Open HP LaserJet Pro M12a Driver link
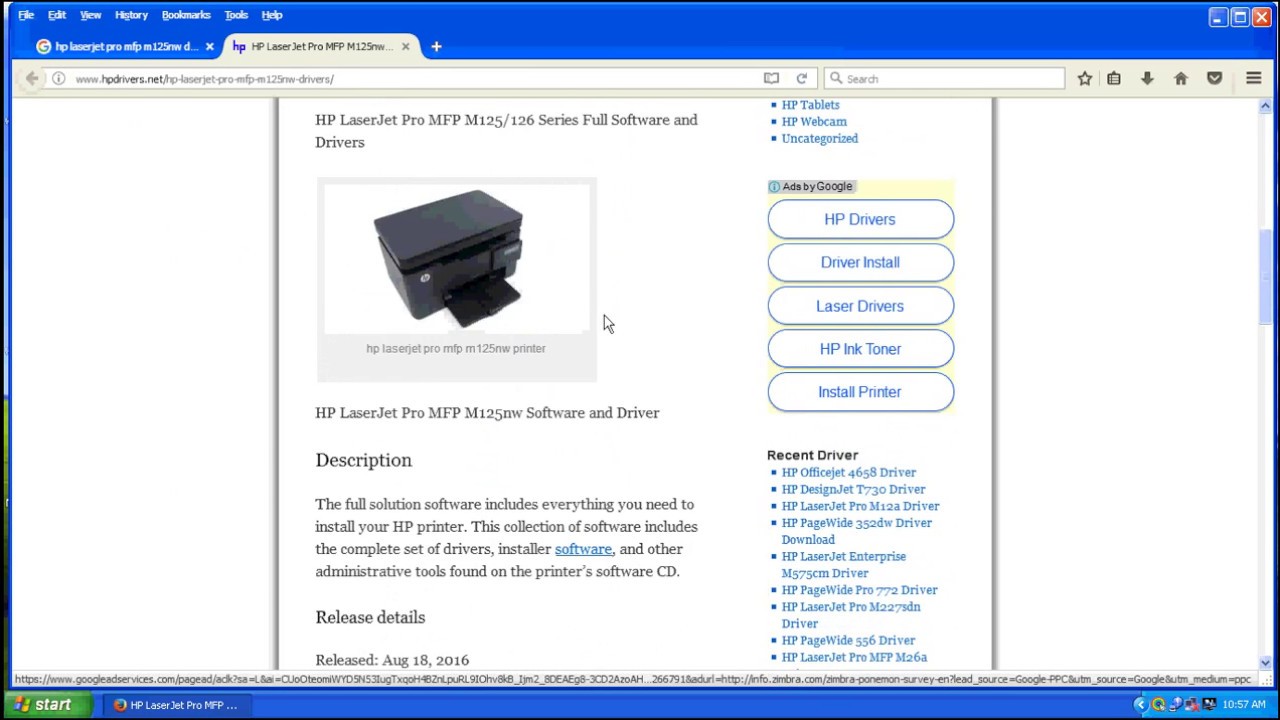This screenshot has height=720, width=1280. click(860, 506)
